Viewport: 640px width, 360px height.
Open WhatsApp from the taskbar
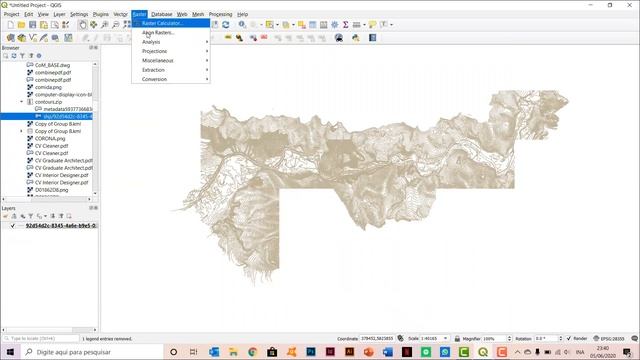(x=445, y=352)
